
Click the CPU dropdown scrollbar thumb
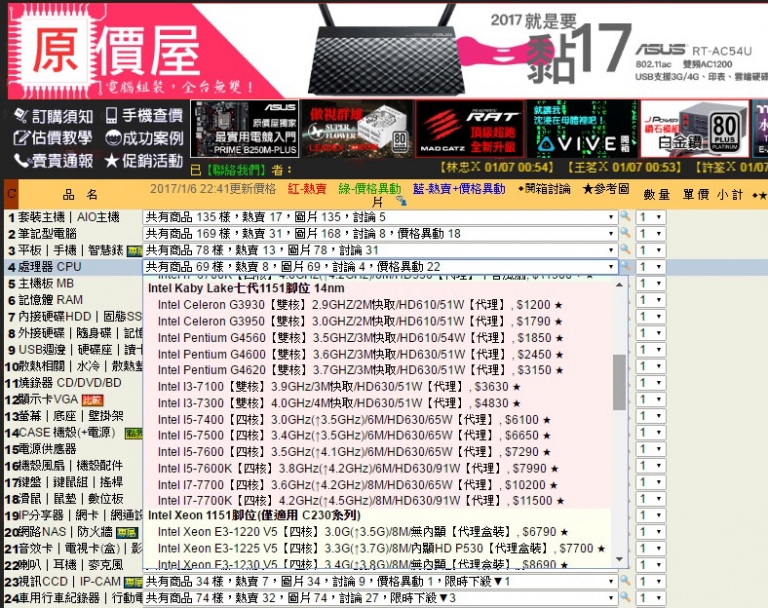(x=620, y=382)
